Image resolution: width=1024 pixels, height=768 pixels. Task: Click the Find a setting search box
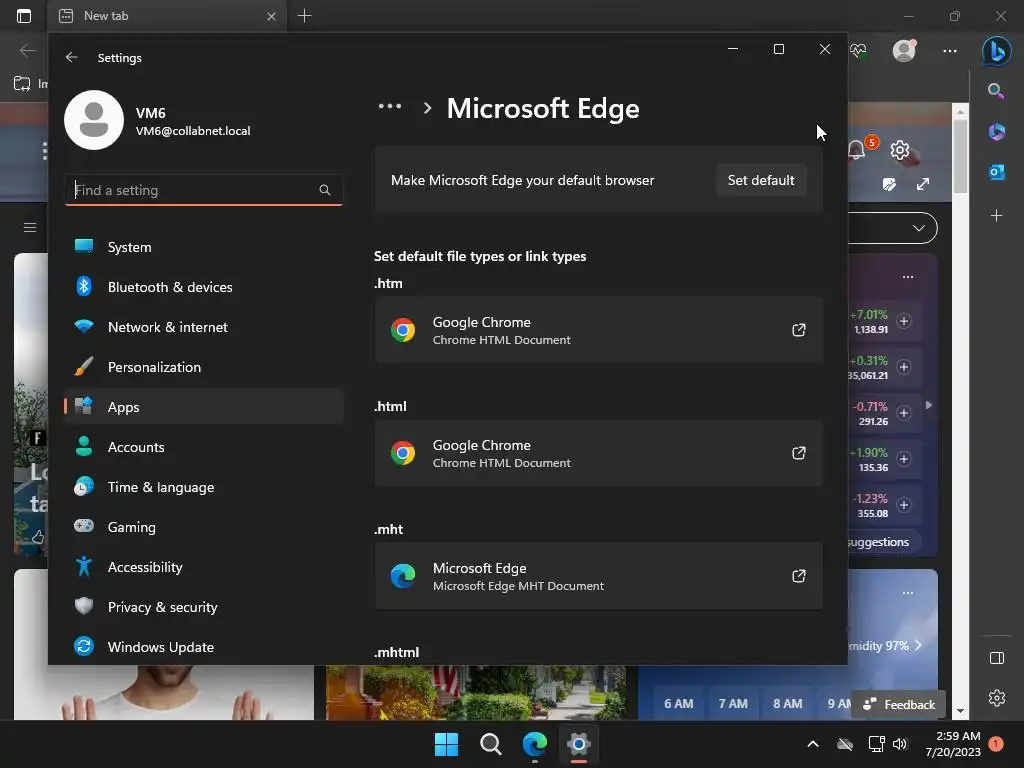click(x=204, y=190)
